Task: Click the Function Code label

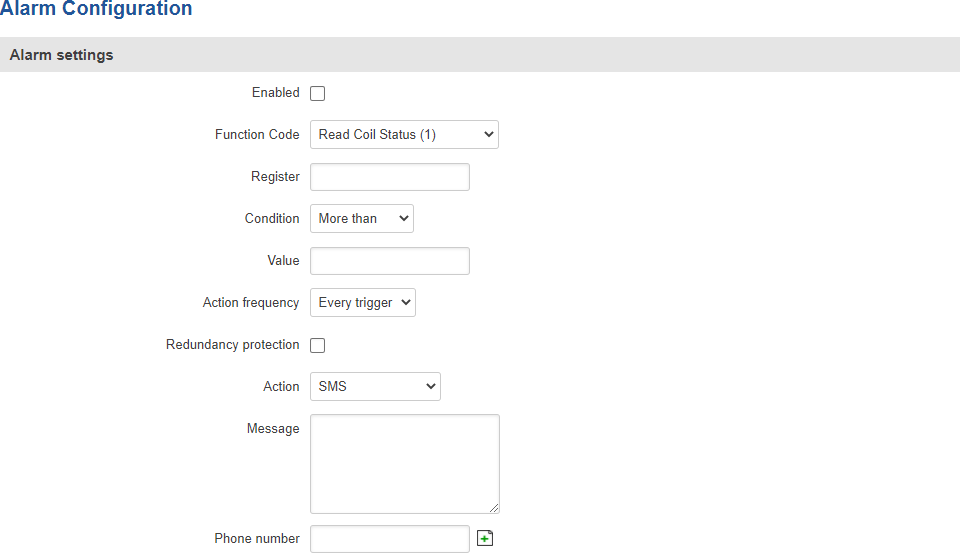Action: pyautogui.click(x=257, y=135)
